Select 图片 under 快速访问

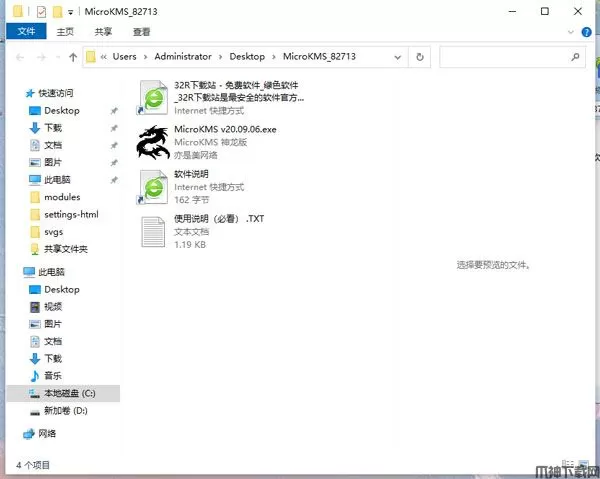coord(53,162)
